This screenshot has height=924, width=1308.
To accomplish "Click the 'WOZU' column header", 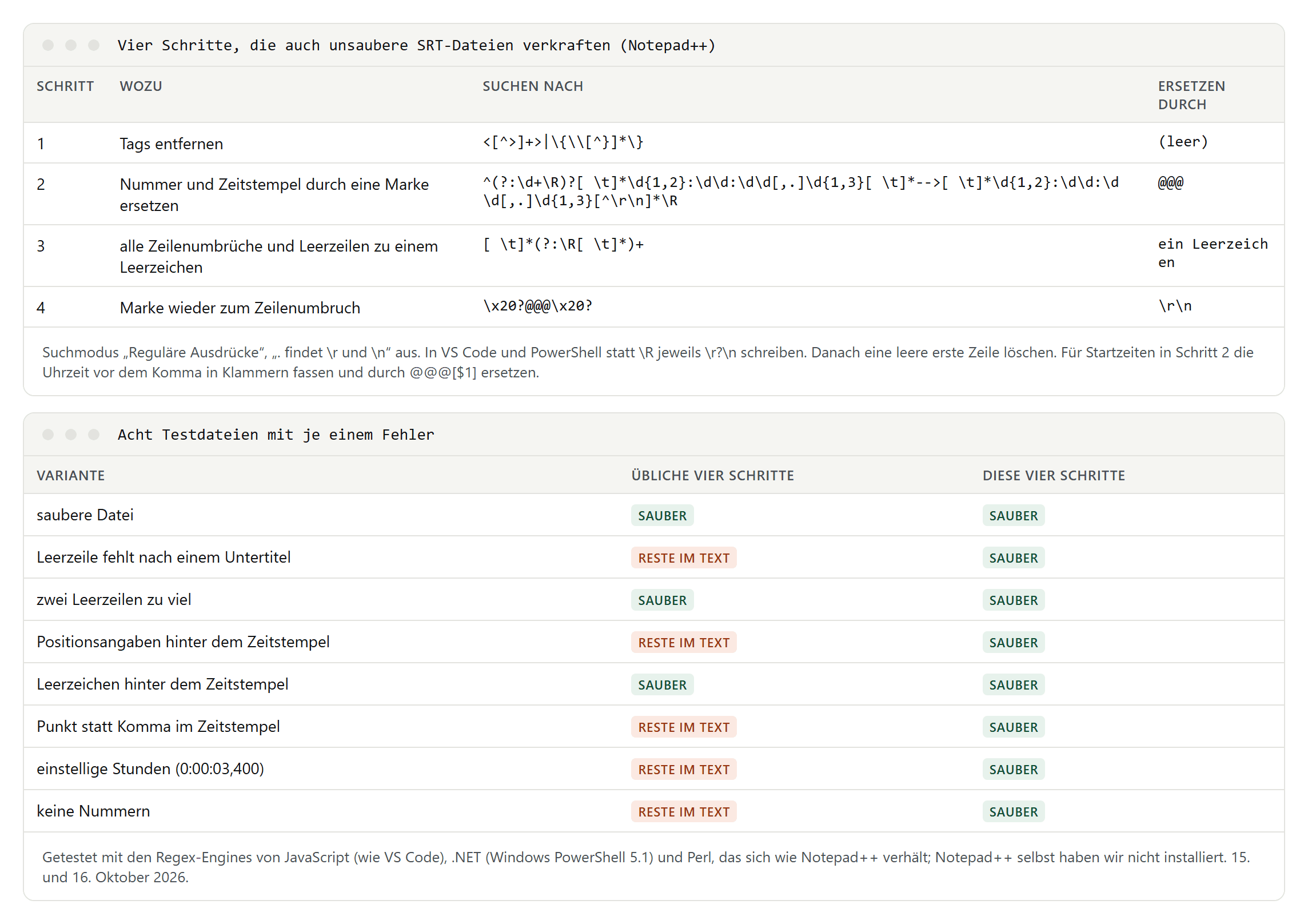I will (141, 86).
